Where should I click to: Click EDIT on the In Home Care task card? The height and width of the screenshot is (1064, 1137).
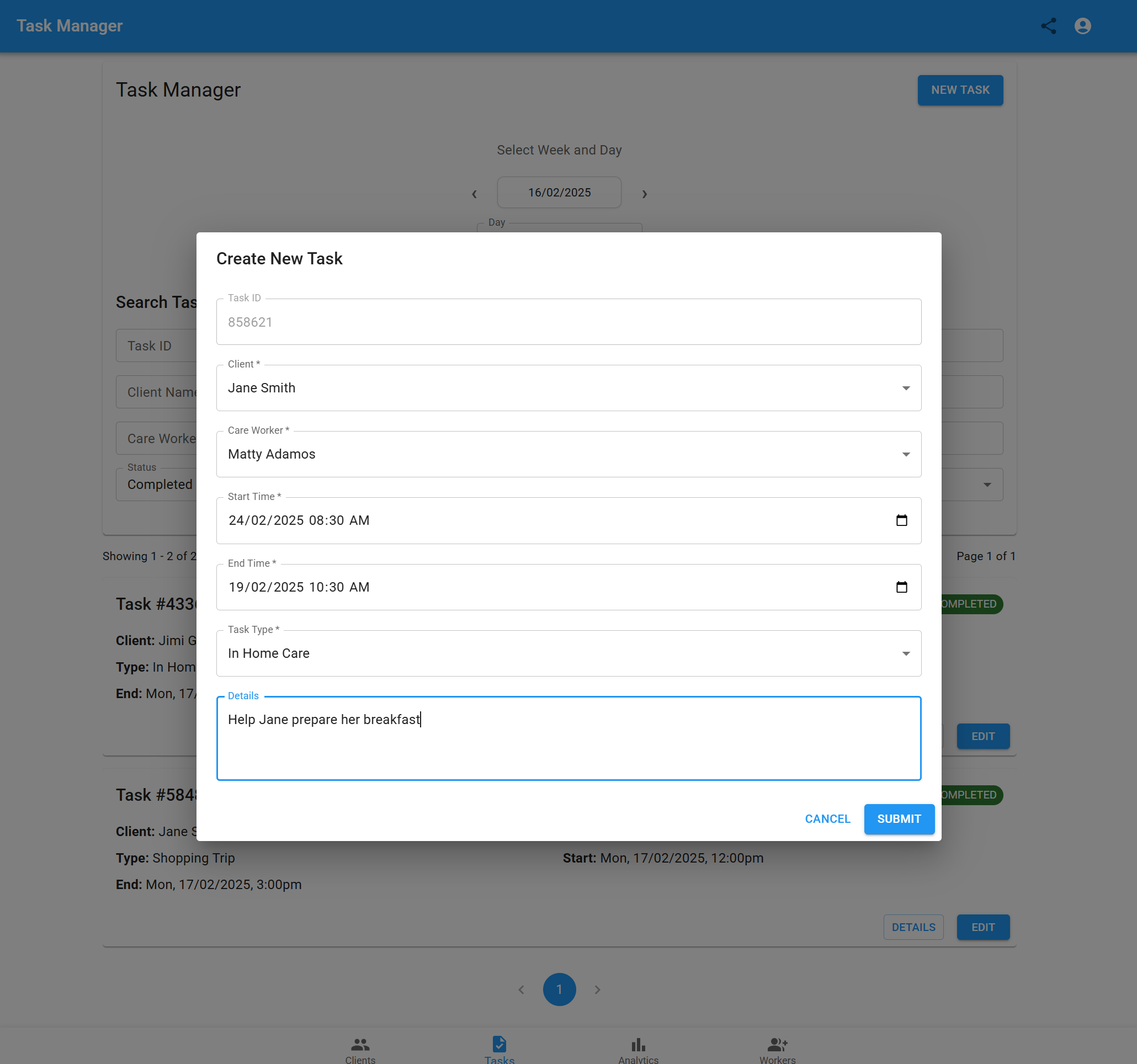tap(983, 736)
